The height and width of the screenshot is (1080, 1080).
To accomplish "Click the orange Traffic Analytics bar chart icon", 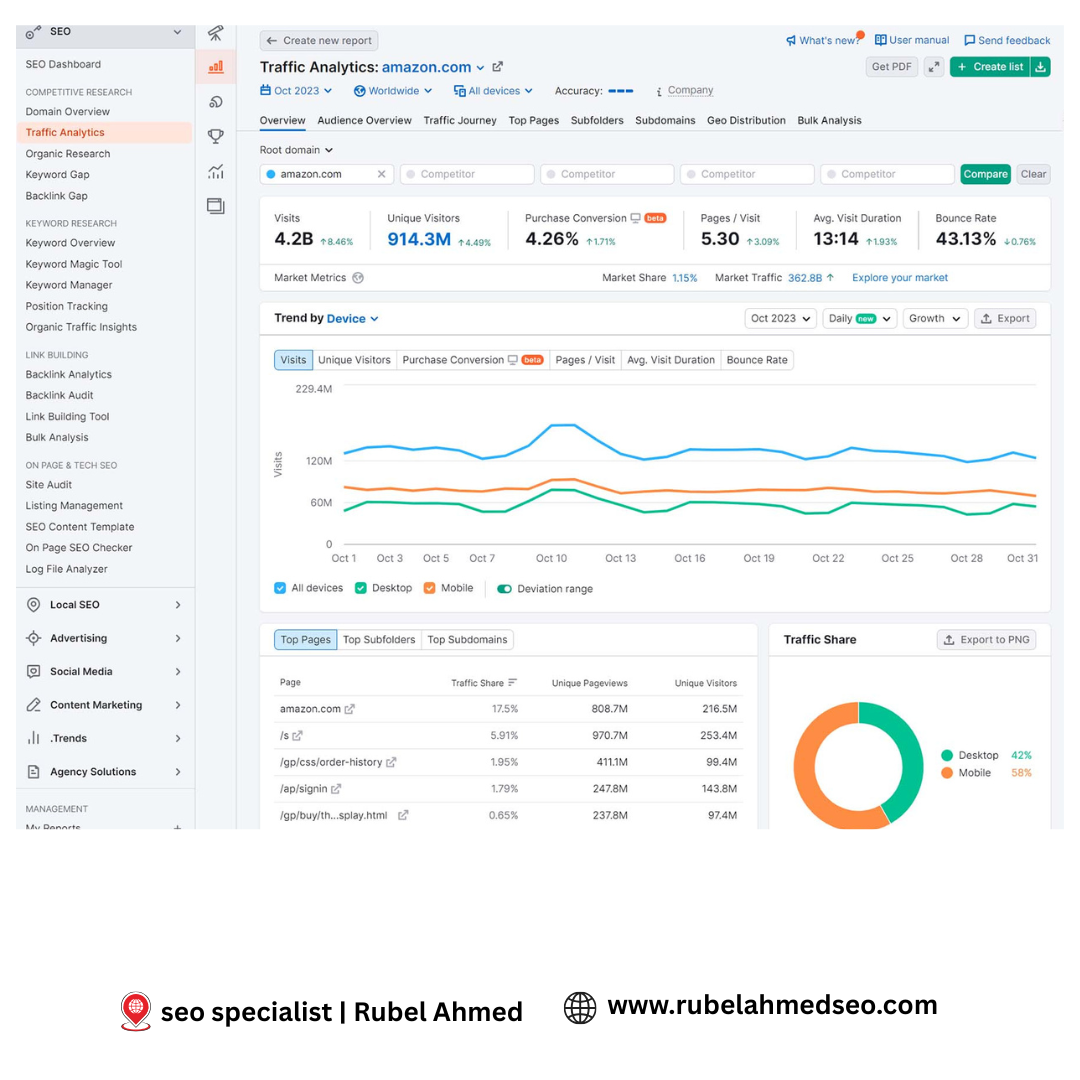I will click(215, 68).
